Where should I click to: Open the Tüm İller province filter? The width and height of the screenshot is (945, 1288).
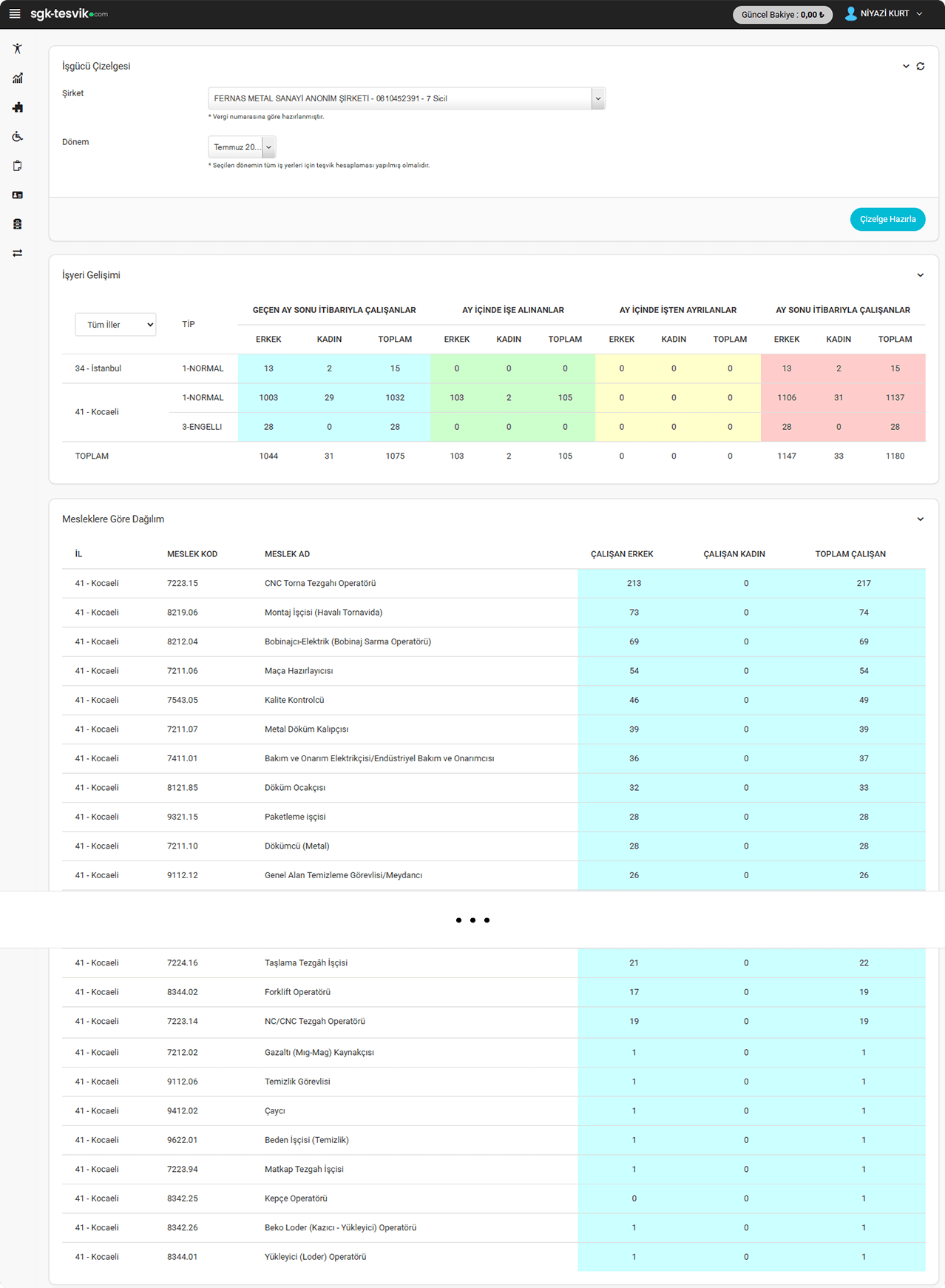pyautogui.click(x=115, y=325)
